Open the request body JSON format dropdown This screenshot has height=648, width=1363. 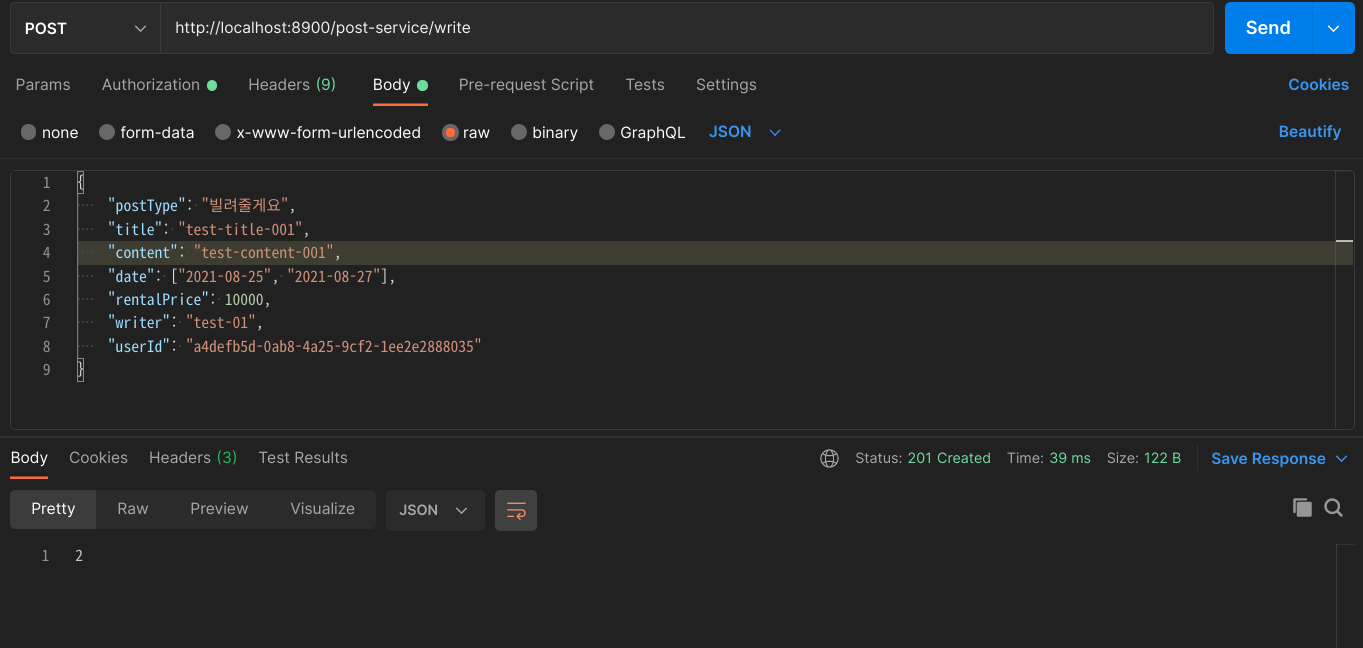point(745,132)
